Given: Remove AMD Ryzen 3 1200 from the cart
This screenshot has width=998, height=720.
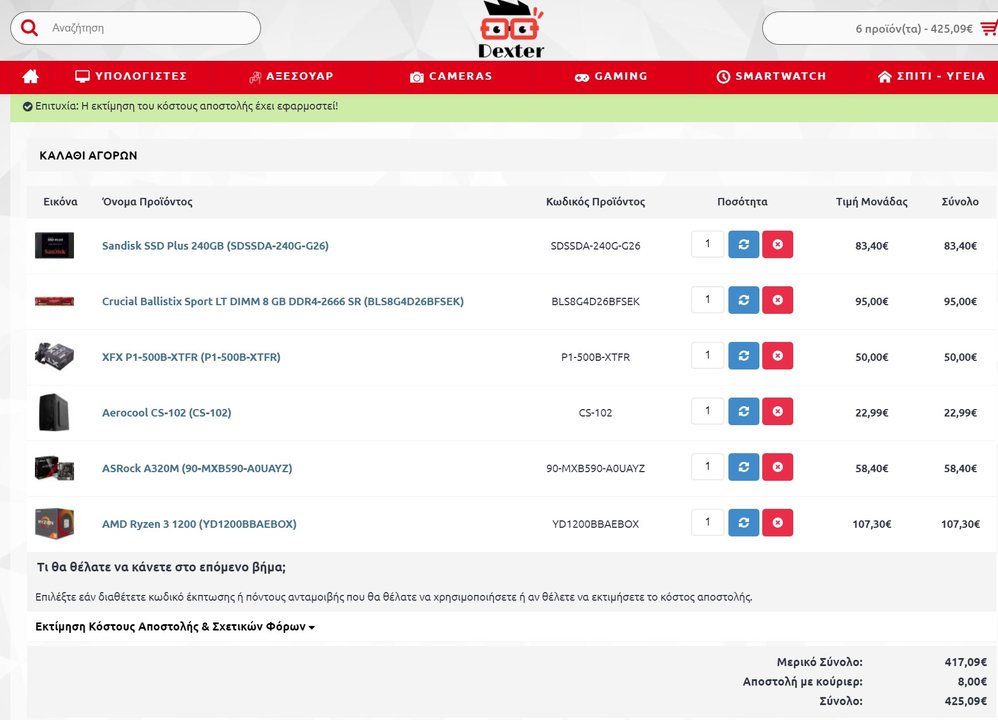Looking at the screenshot, I should tap(778, 523).
